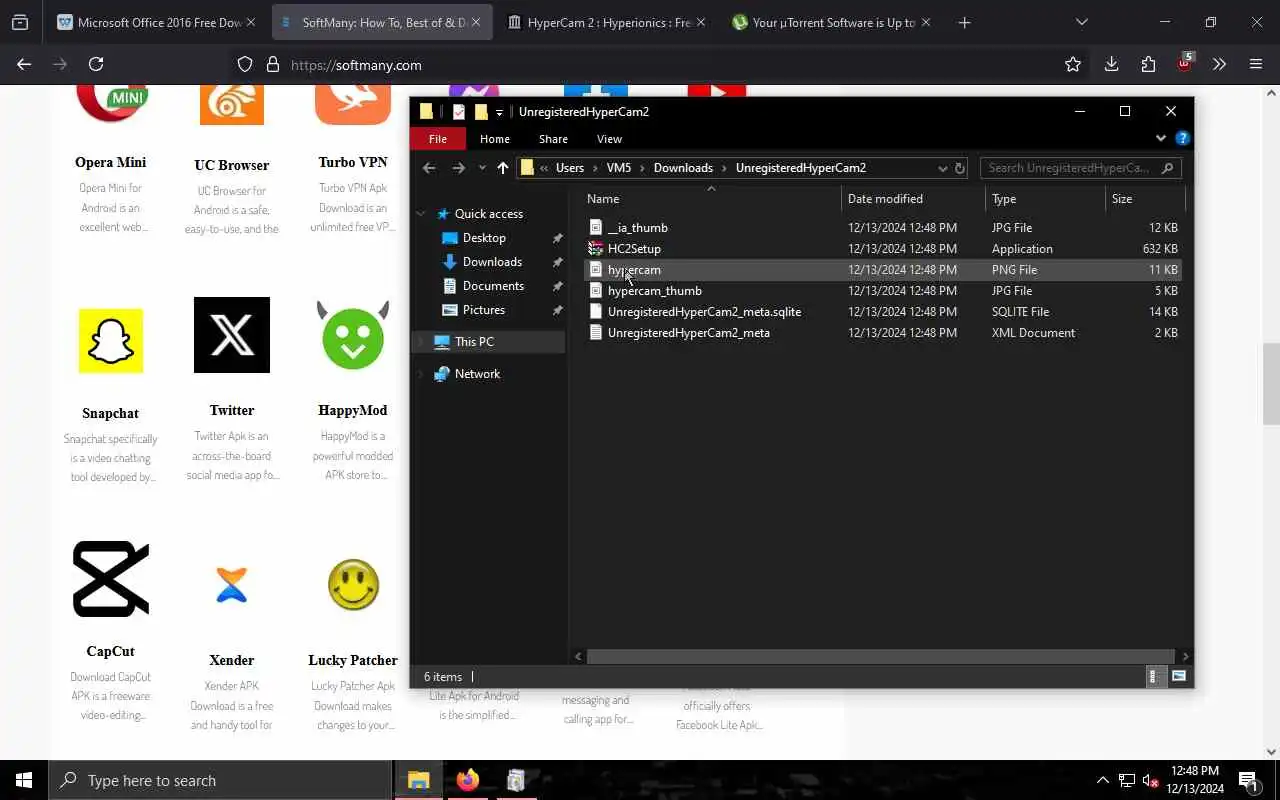Open Lucky Patcher smiley icon

(x=353, y=584)
